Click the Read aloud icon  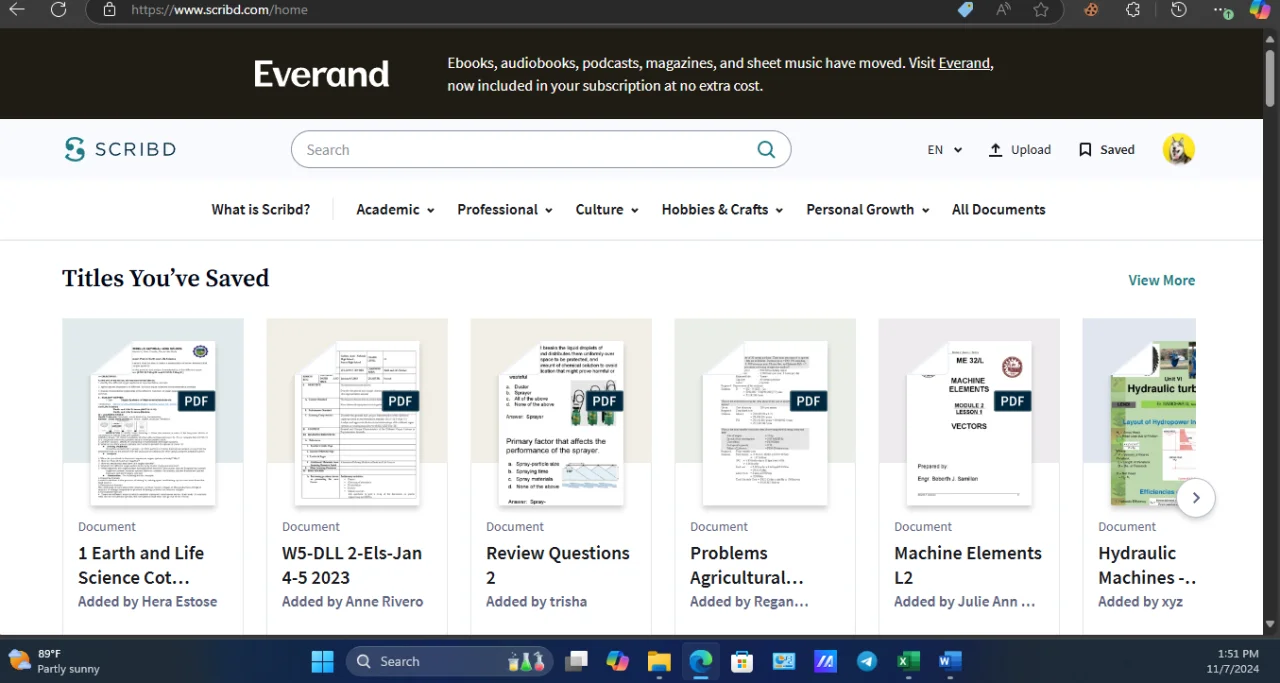[1003, 9]
